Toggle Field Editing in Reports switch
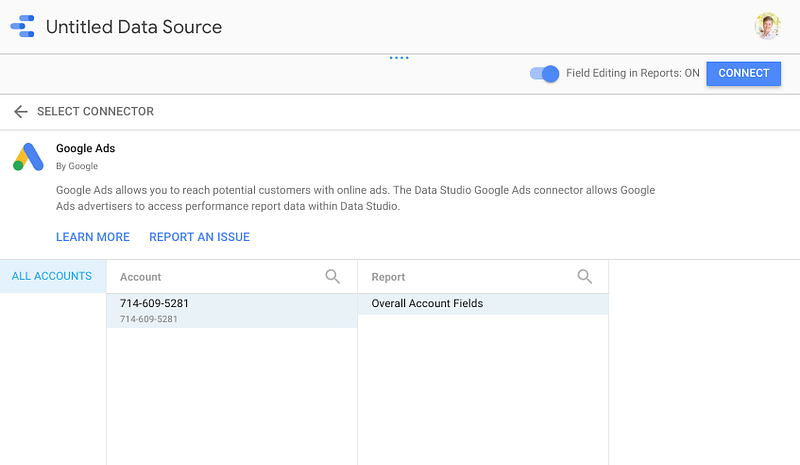Viewport: 800px width, 465px height. (x=545, y=73)
